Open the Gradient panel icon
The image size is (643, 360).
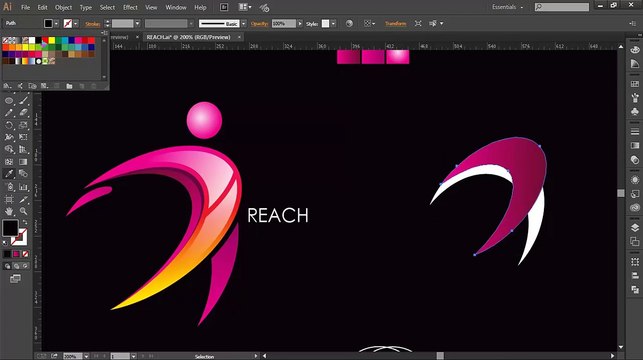point(635,146)
